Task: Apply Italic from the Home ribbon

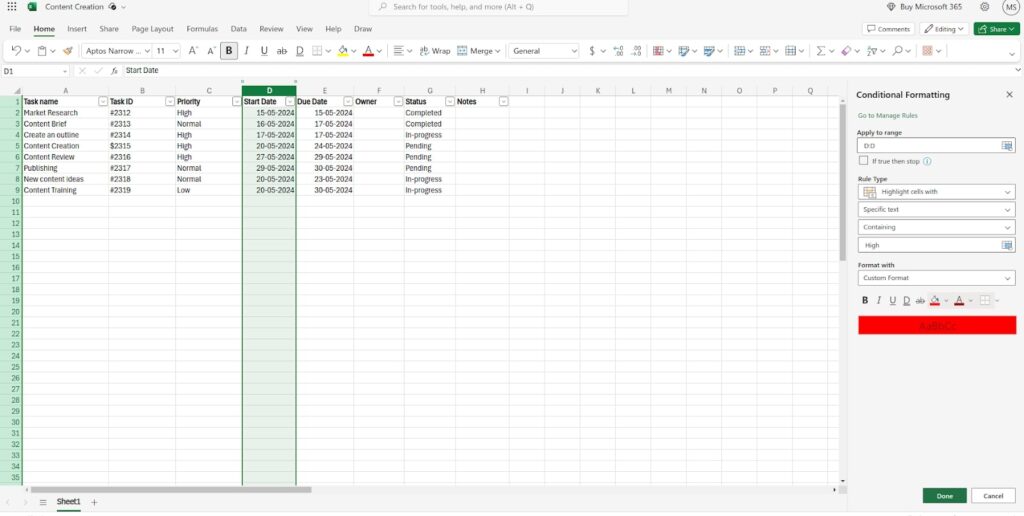Action: (246, 51)
